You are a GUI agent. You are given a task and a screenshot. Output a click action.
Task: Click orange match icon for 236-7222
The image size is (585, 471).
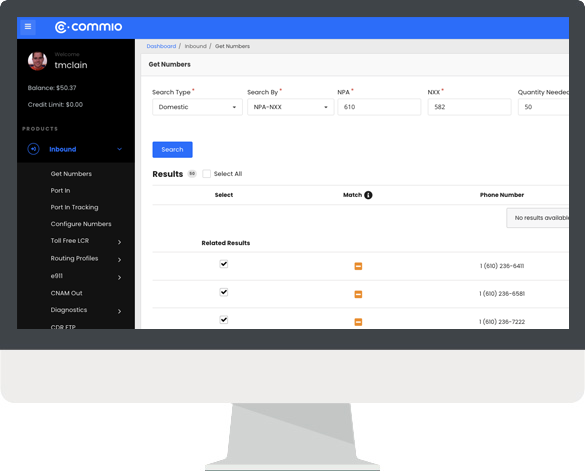pos(358,322)
